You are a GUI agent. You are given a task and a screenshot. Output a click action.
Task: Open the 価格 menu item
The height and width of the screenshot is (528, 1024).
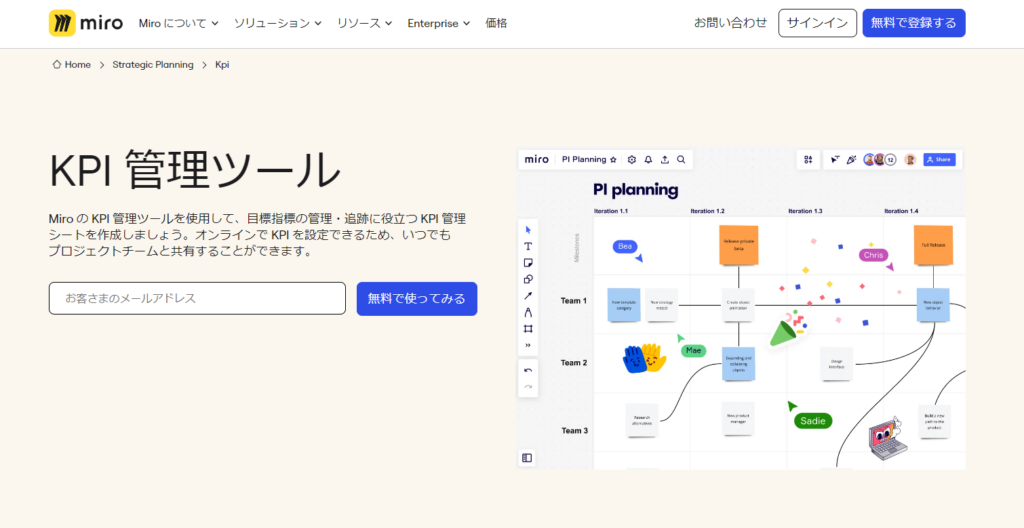(x=496, y=23)
